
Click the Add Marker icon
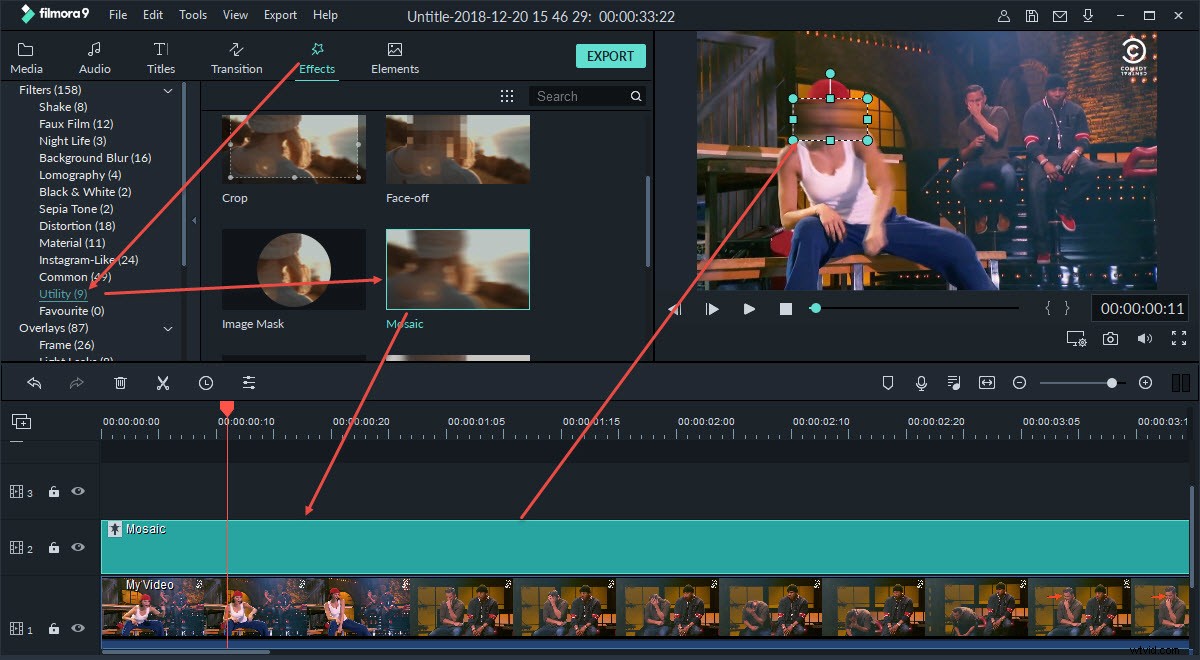point(887,382)
